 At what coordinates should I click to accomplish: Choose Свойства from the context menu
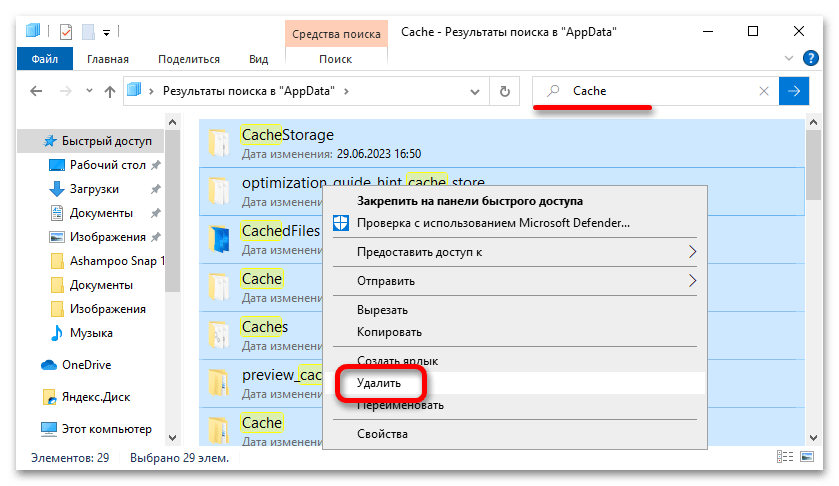pyautogui.click(x=382, y=434)
